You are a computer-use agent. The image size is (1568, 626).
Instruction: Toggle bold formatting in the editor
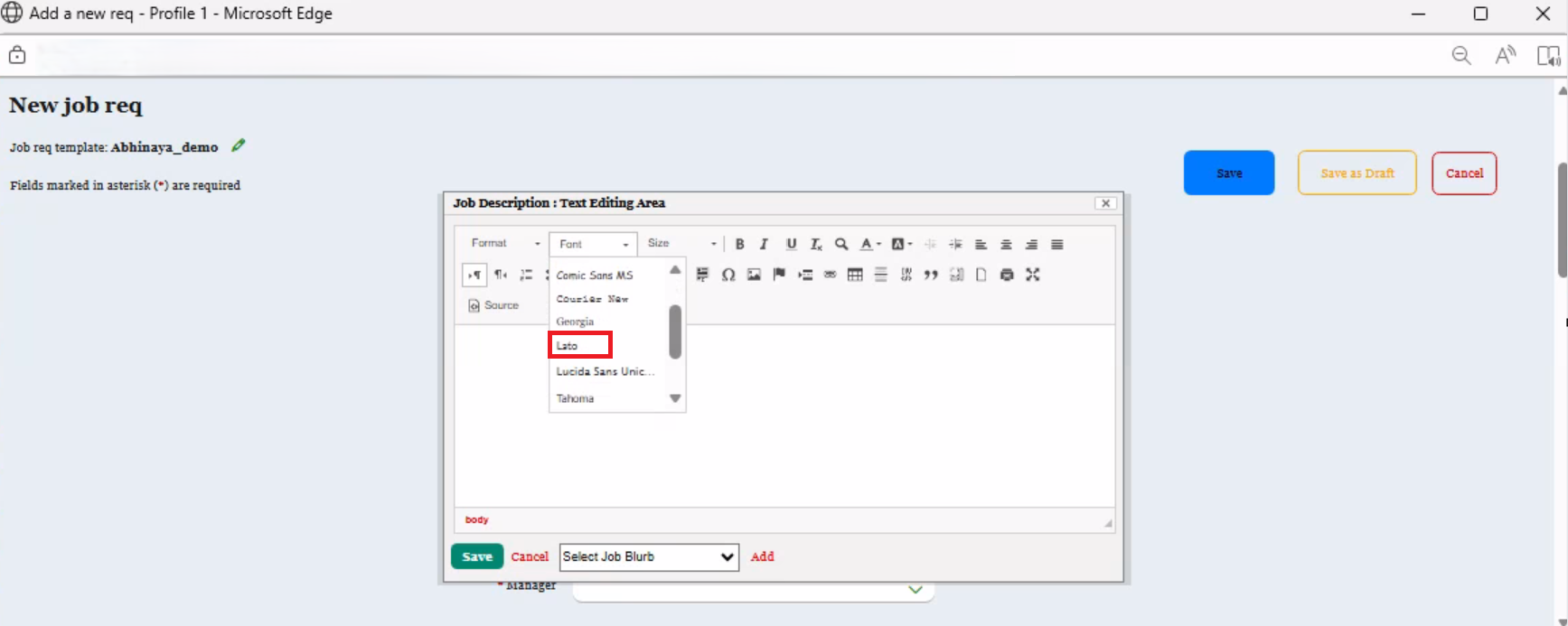click(739, 244)
